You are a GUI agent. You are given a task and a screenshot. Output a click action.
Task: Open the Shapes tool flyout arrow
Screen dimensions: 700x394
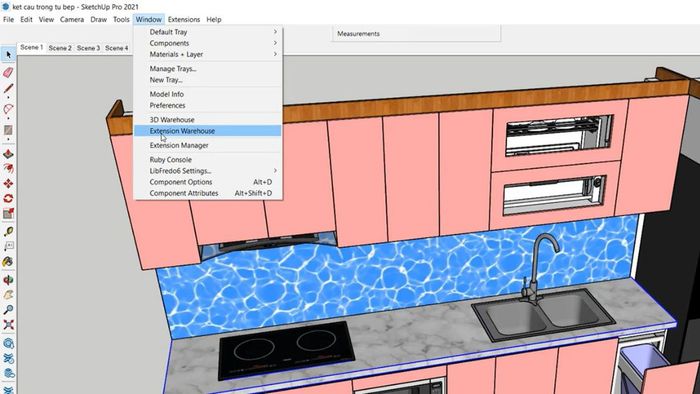(x=8, y=139)
